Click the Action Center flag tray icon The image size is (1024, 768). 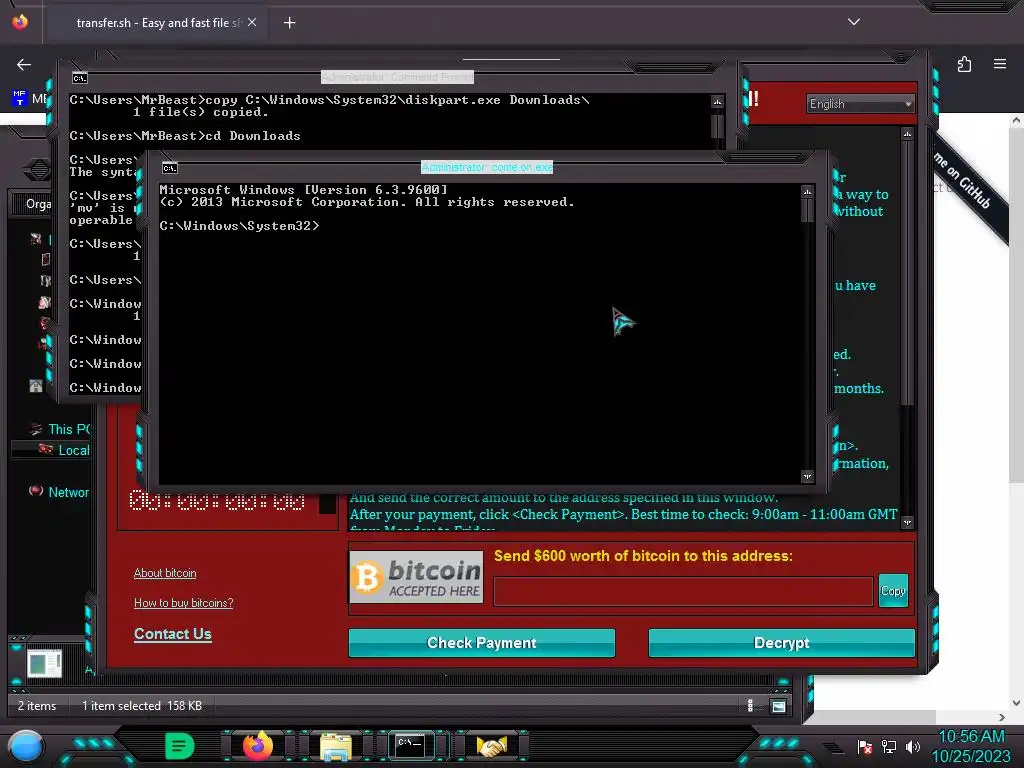[865, 746]
